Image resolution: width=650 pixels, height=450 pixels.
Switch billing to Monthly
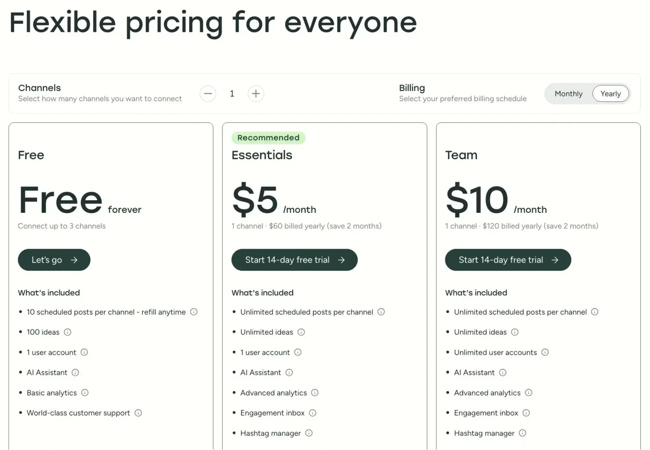click(568, 94)
